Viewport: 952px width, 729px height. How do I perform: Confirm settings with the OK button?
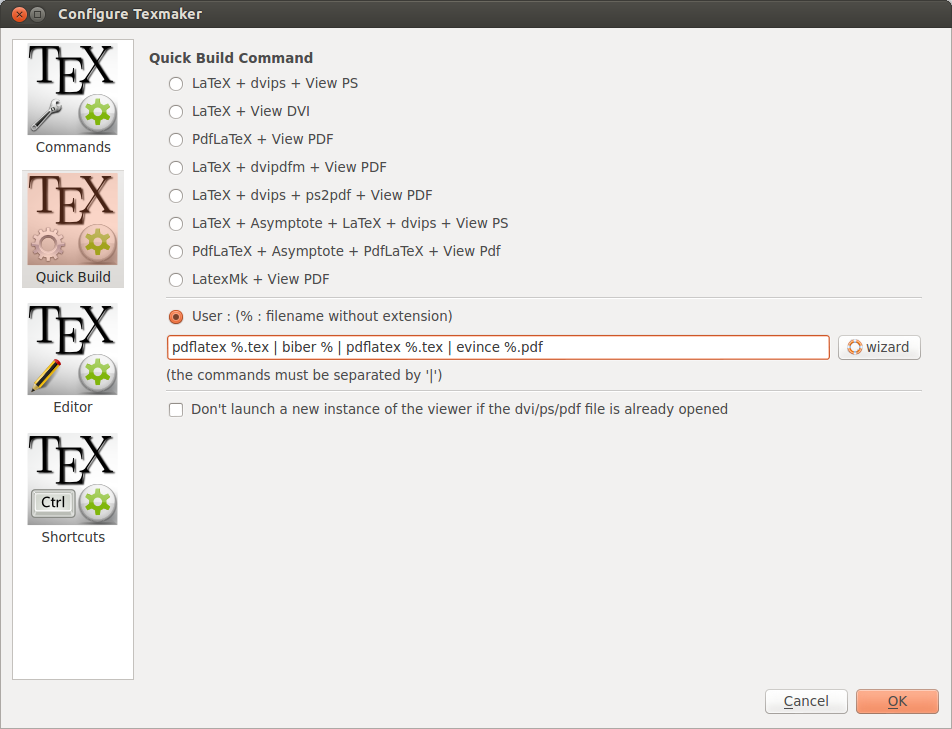point(897,701)
